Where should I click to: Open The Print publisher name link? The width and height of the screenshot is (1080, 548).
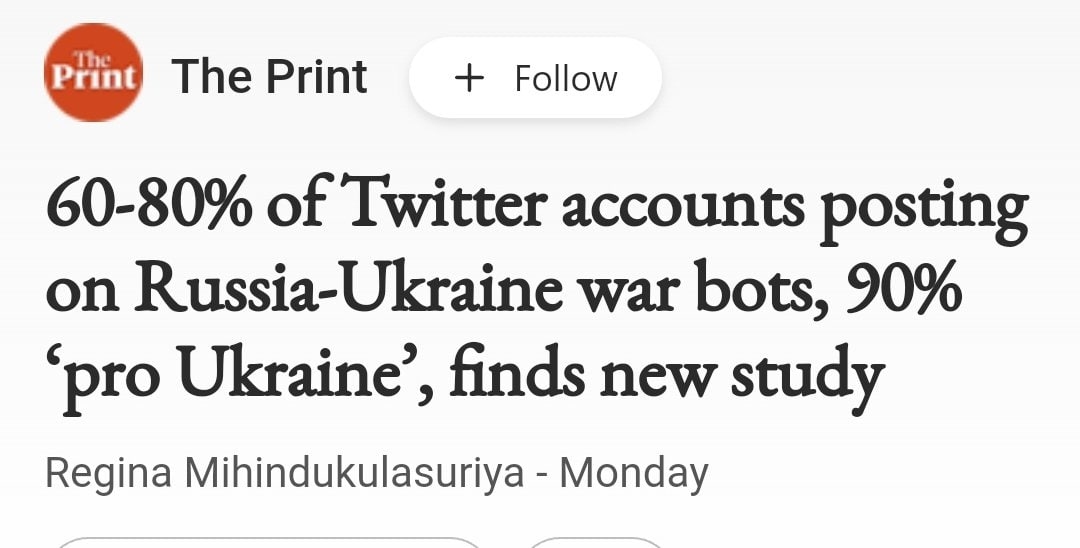click(x=270, y=78)
